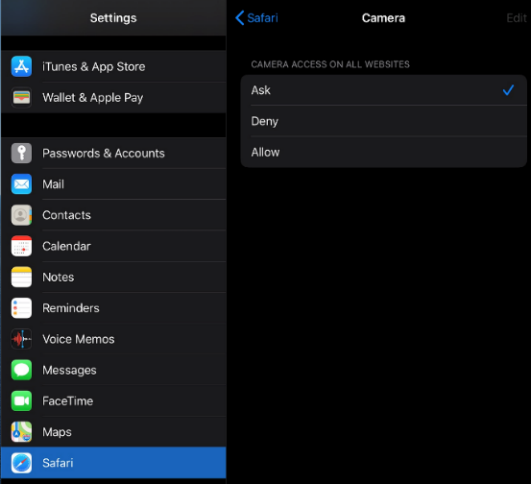Open Messages settings row
This screenshot has width=531, height=484.
tap(113, 370)
